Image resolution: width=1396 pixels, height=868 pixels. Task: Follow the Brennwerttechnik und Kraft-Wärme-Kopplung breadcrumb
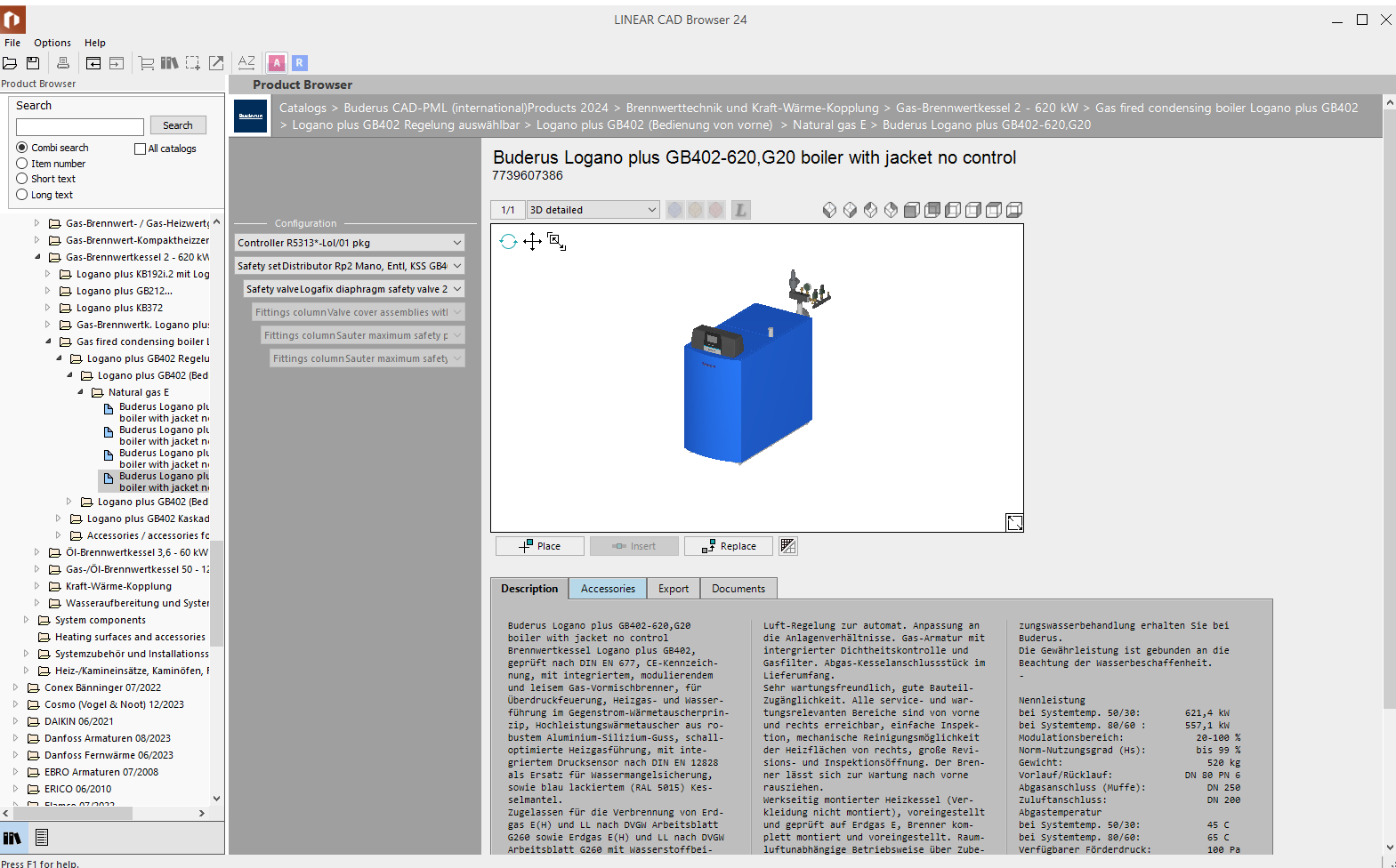pos(752,108)
